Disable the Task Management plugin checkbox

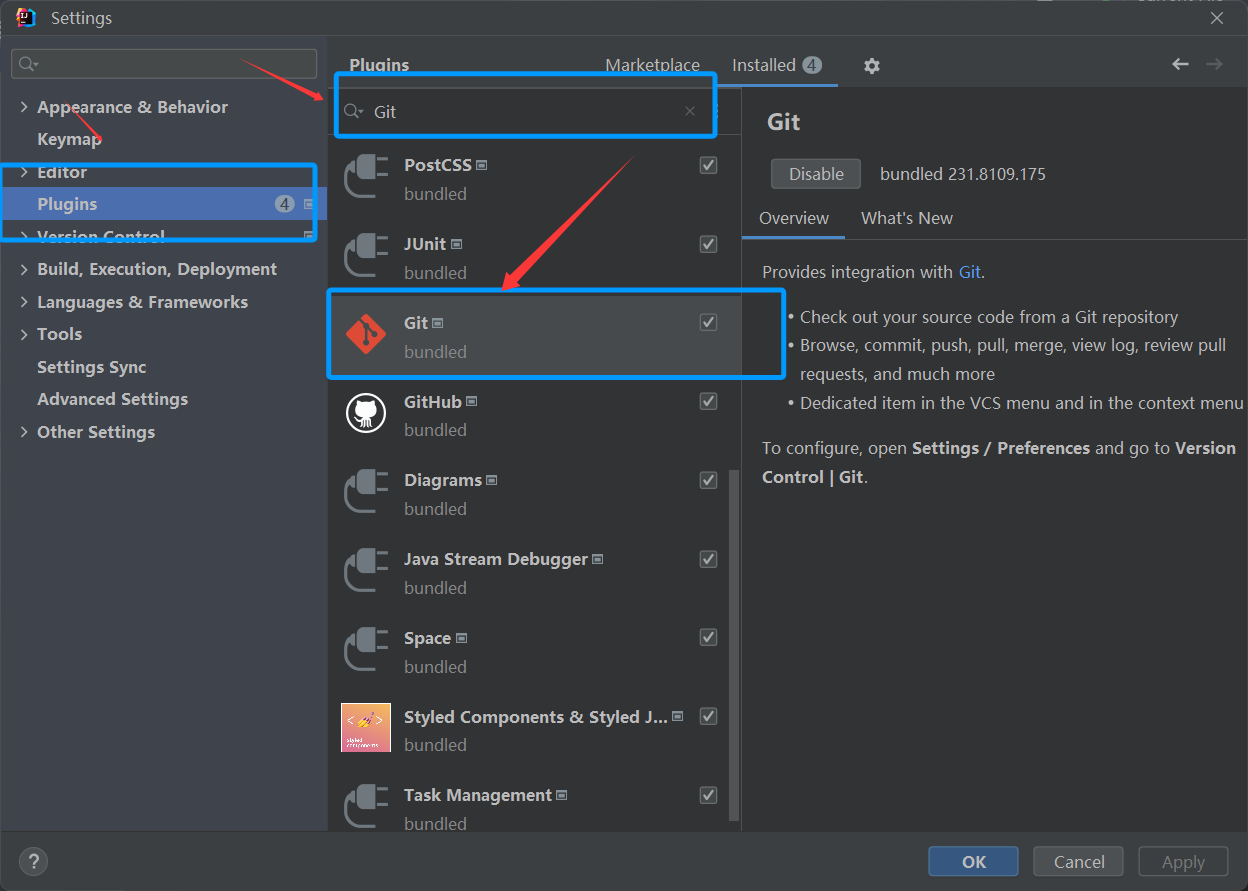tap(709, 795)
